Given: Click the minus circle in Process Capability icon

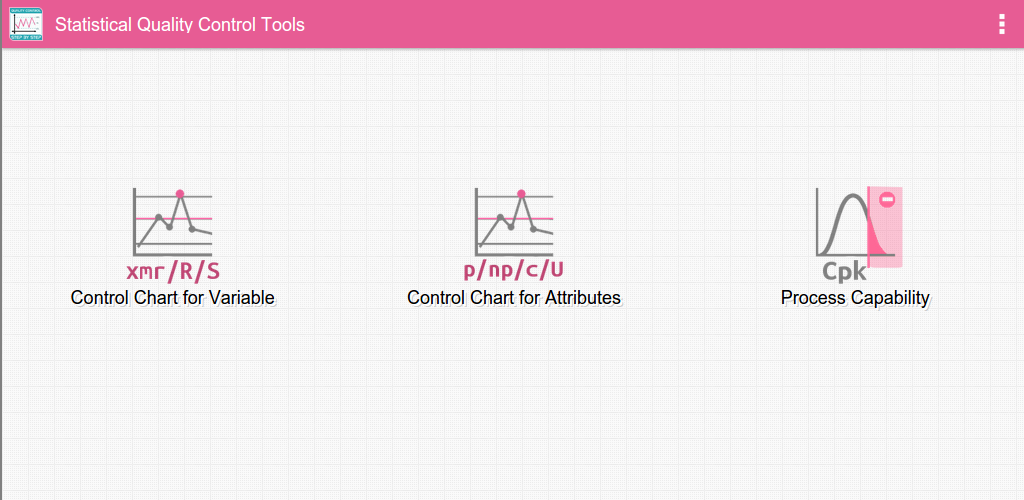Looking at the screenshot, I should 886,200.
